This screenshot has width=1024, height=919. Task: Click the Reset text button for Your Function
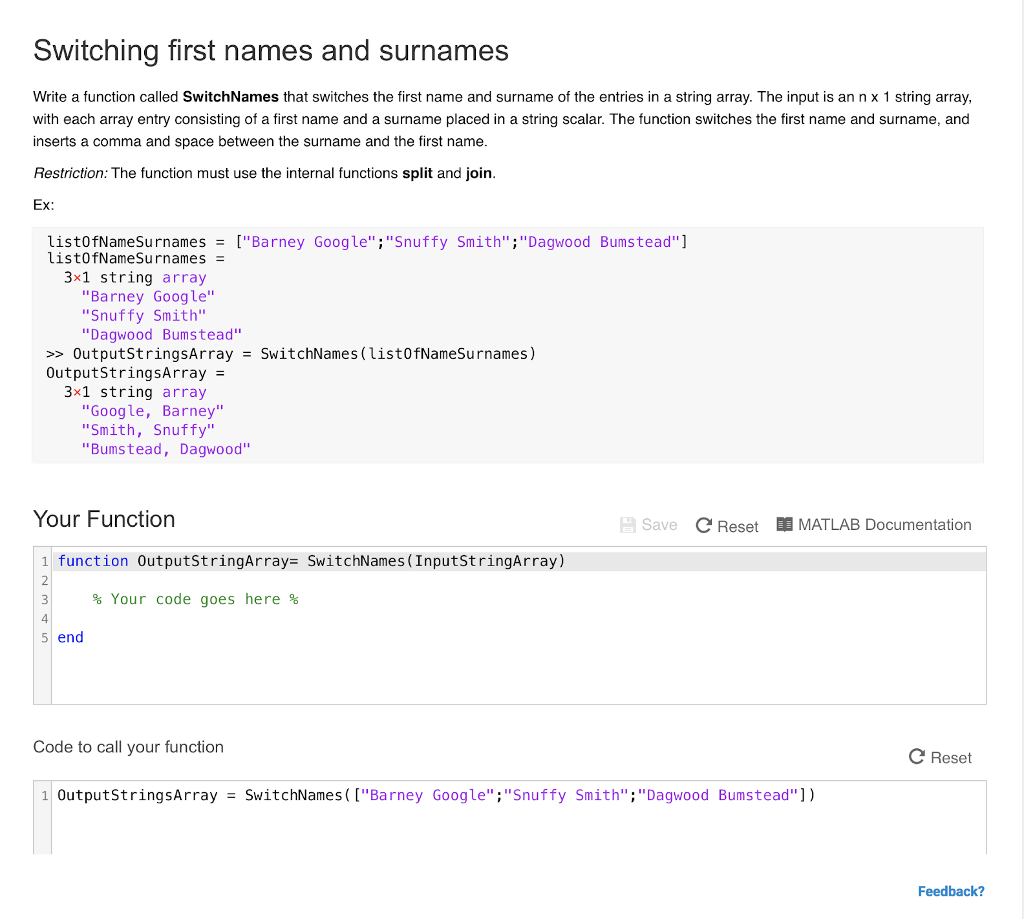pyautogui.click(x=737, y=525)
